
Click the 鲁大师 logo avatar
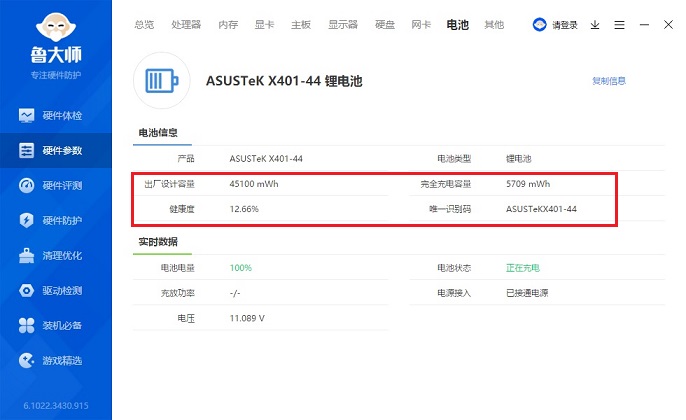(x=55, y=27)
